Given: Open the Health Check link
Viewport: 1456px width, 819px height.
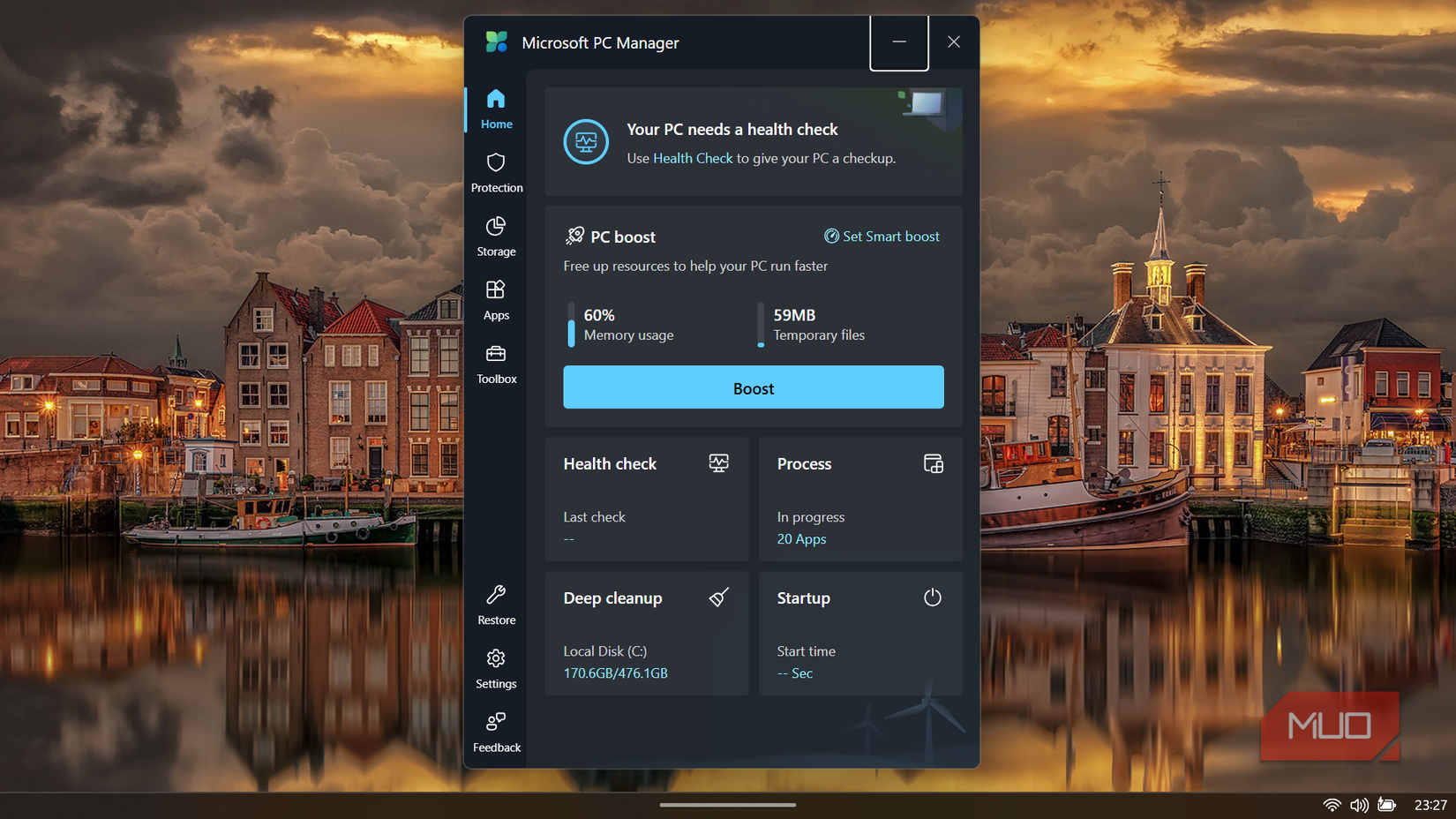Looking at the screenshot, I should pyautogui.click(x=692, y=158).
